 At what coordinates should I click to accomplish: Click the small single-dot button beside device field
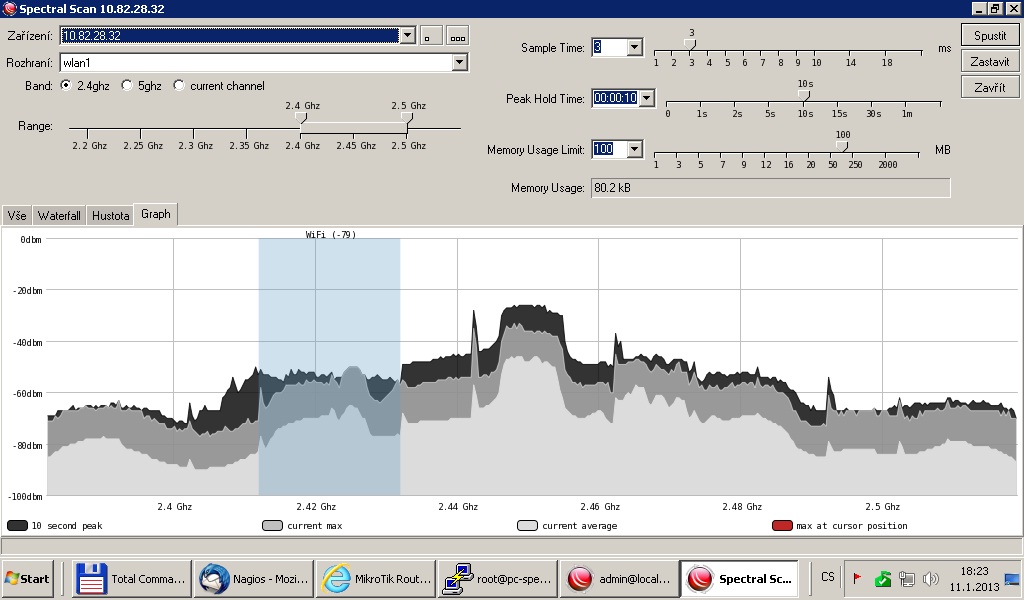431,36
